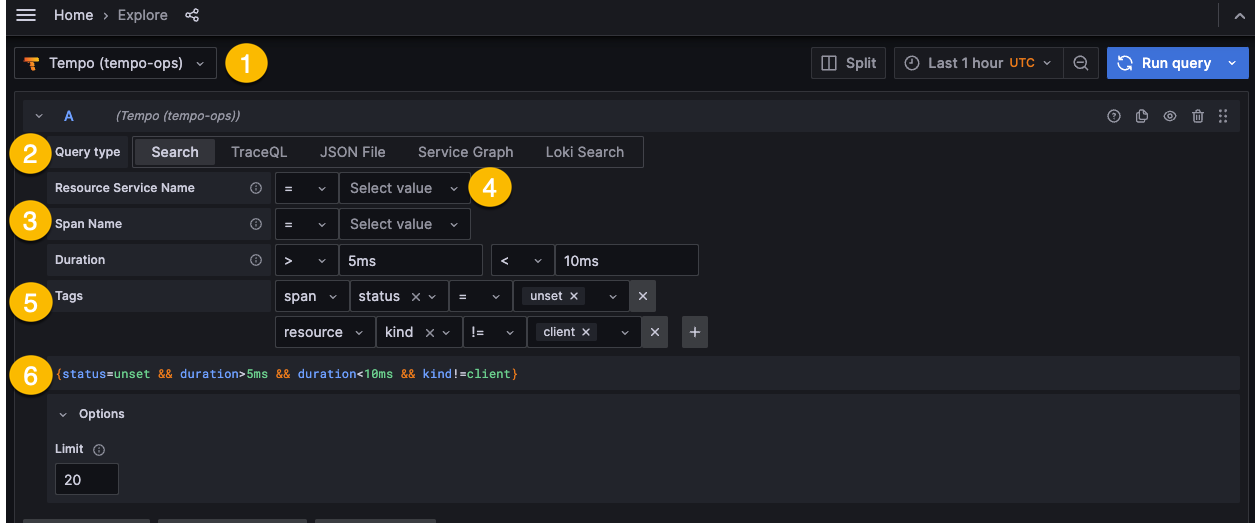
Task: Open Resource Service Name value dropdown
Action: (x=404, y=188)
